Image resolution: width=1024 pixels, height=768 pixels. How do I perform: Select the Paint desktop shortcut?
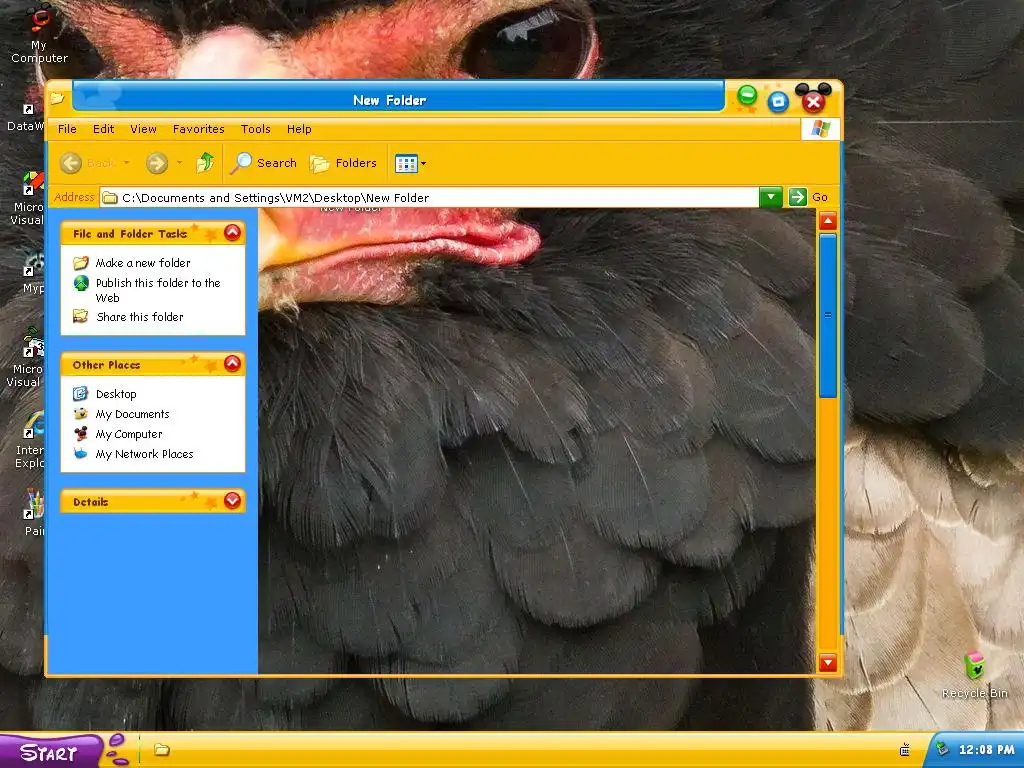click(35, 514)
